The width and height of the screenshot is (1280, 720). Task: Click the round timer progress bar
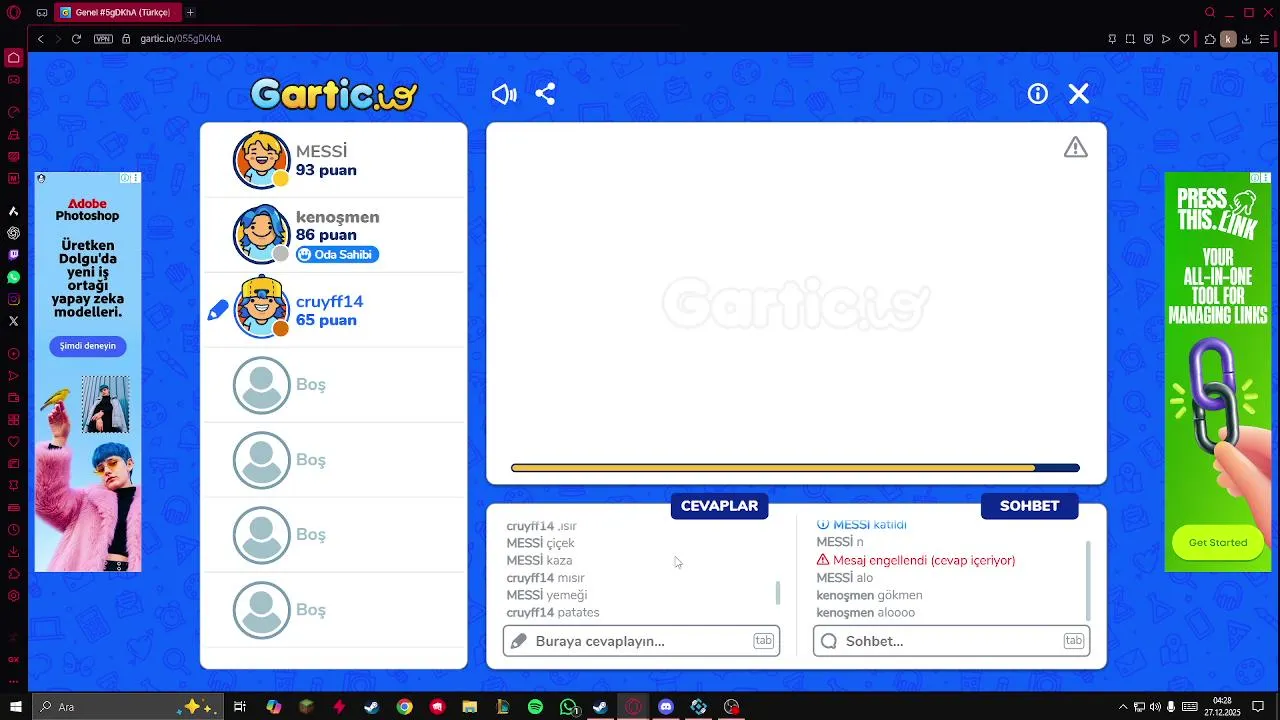pyautogui.click(x=795, y=468)
